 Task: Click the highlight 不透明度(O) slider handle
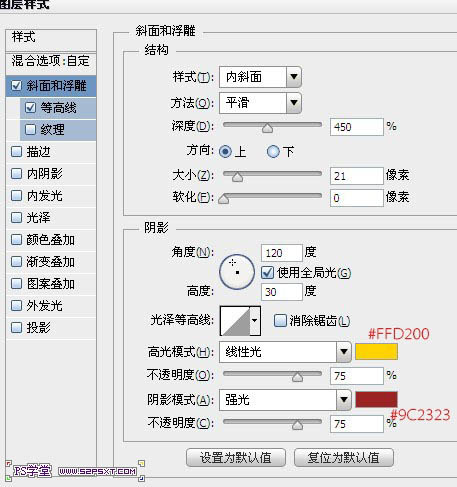click(x=297, y=377)
